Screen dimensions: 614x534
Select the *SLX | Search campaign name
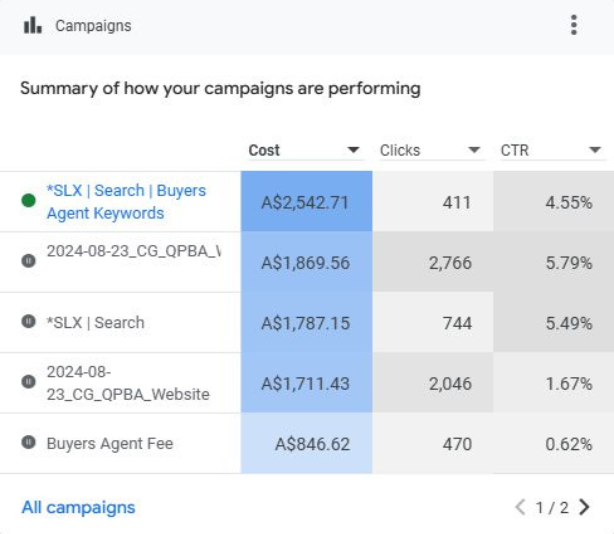click(x=95, y=322)
